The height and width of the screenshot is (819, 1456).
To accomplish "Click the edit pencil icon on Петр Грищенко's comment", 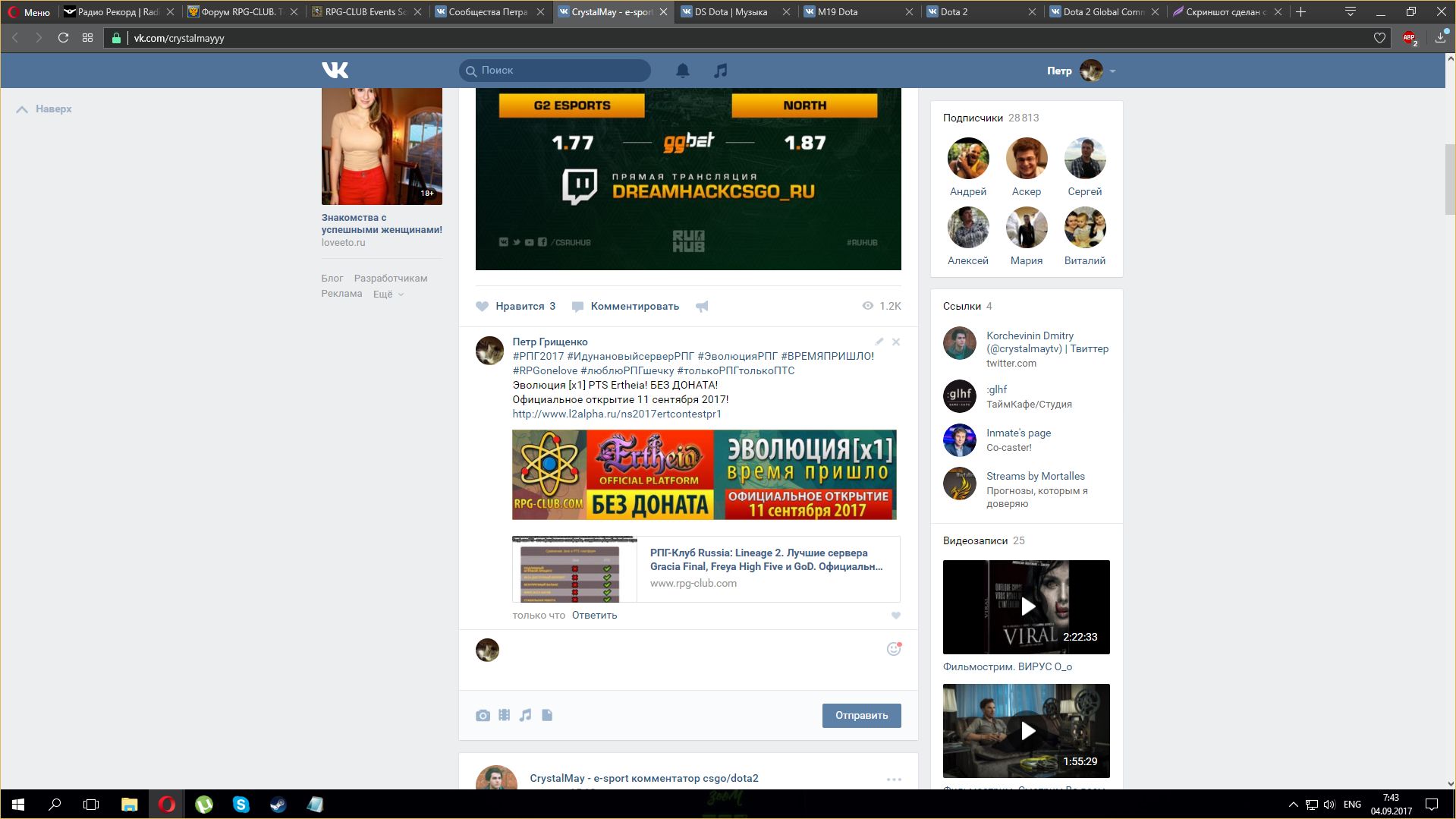I will 879,342.
